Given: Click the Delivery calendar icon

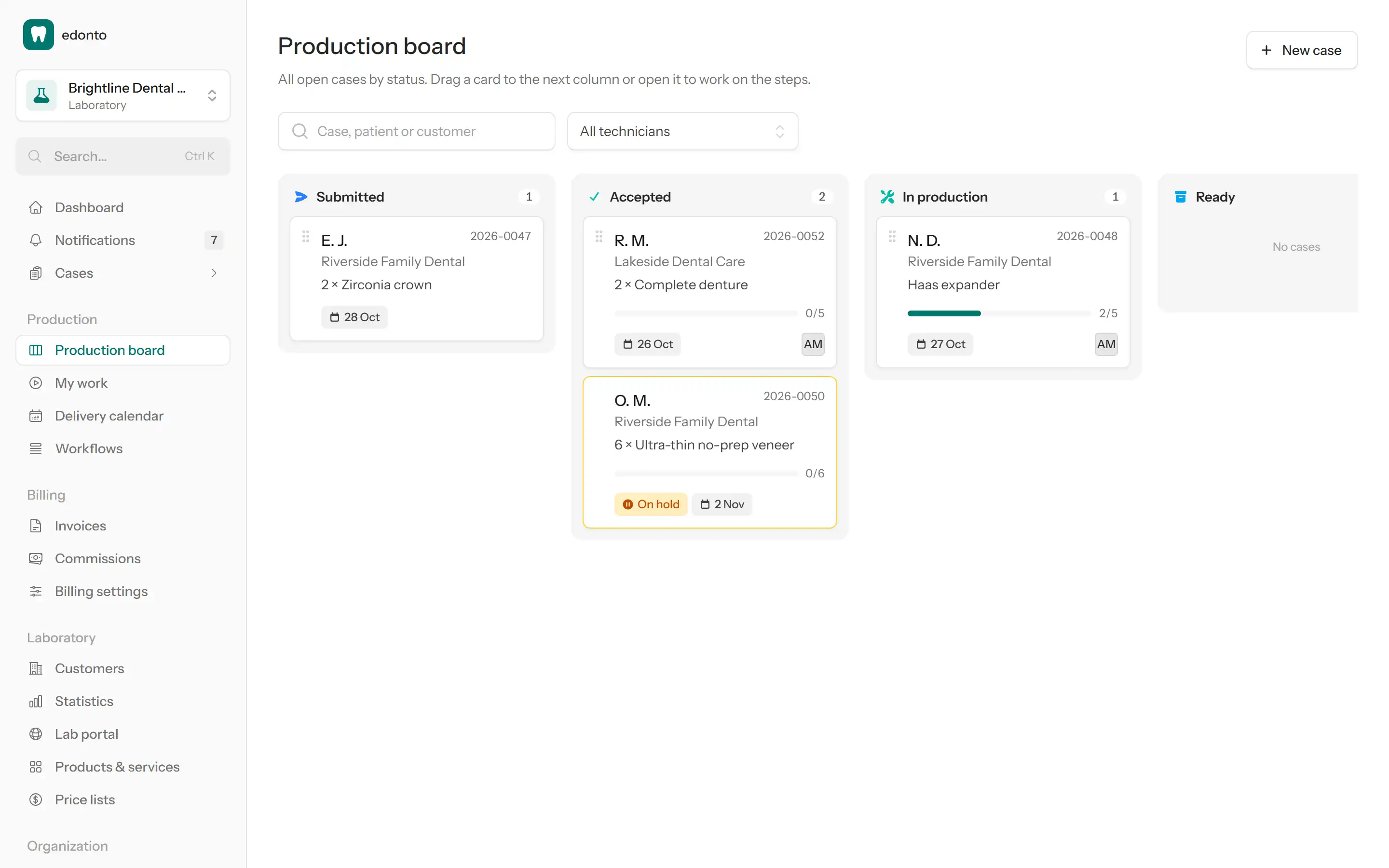Looking at the screenshot, I should click(x=36, y=416).
